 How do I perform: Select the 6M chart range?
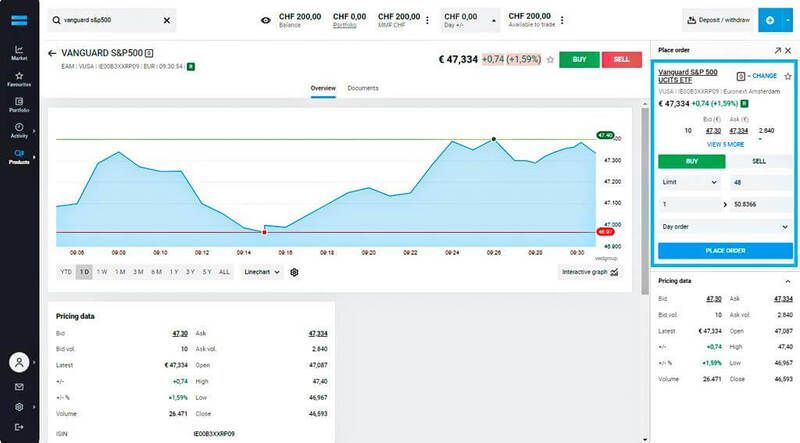(156, 272)
